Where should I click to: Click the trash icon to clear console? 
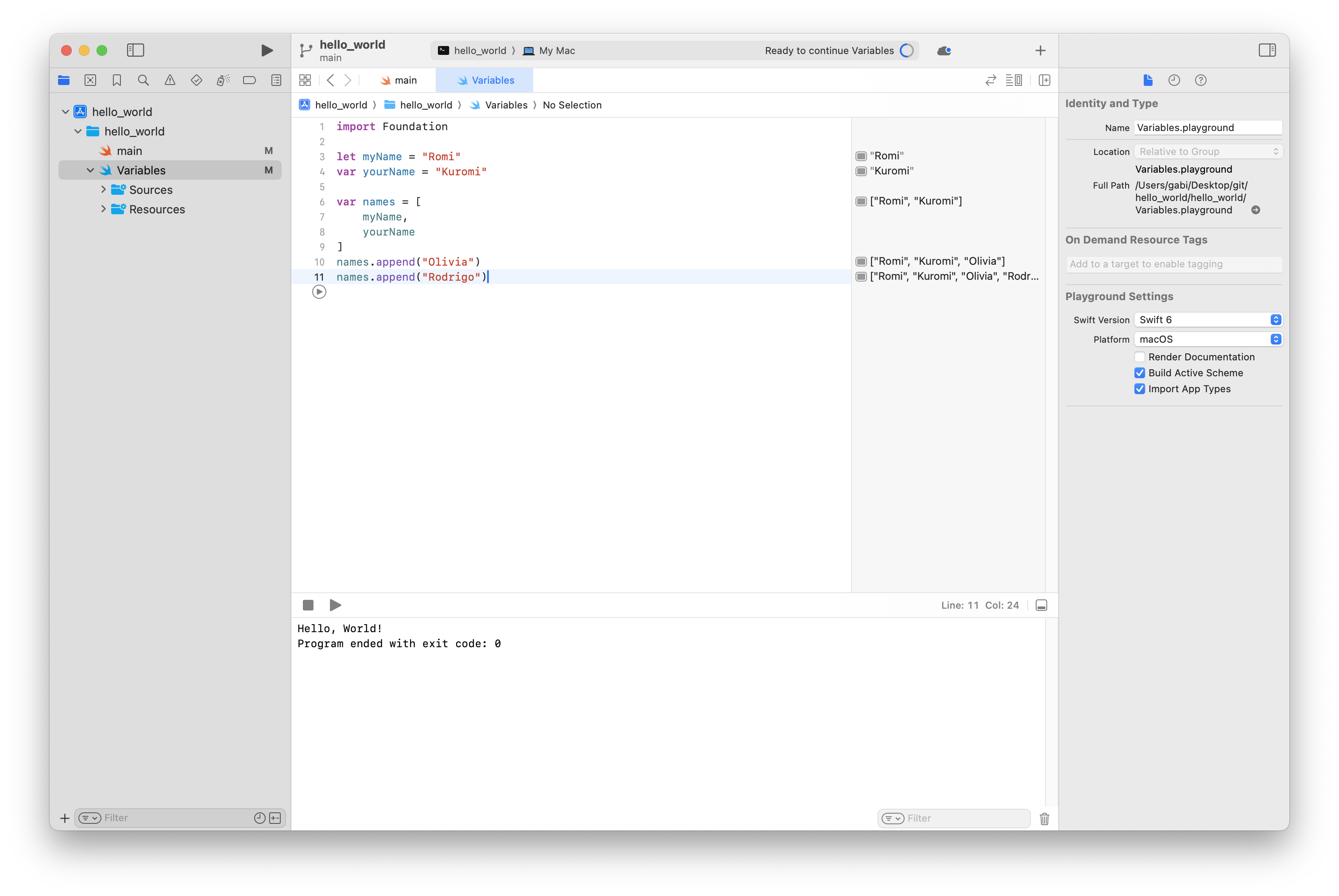coord(1044,818)
